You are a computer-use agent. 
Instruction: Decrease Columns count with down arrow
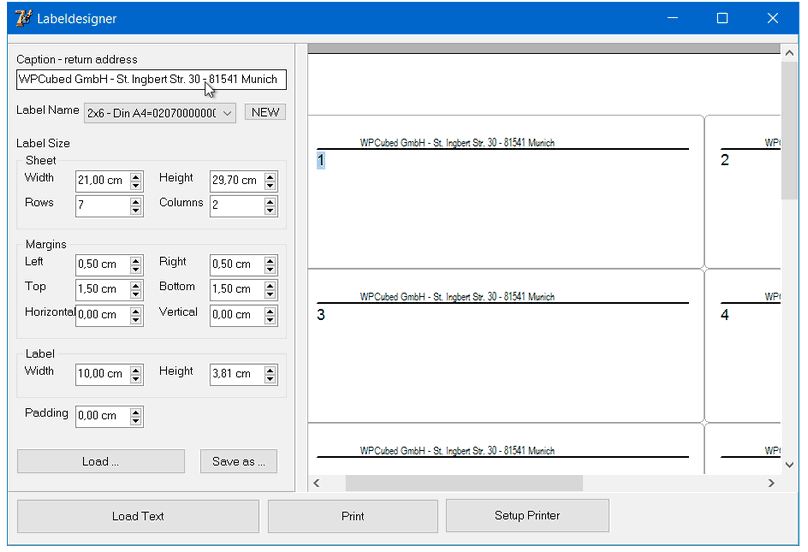tap(270, 210)
